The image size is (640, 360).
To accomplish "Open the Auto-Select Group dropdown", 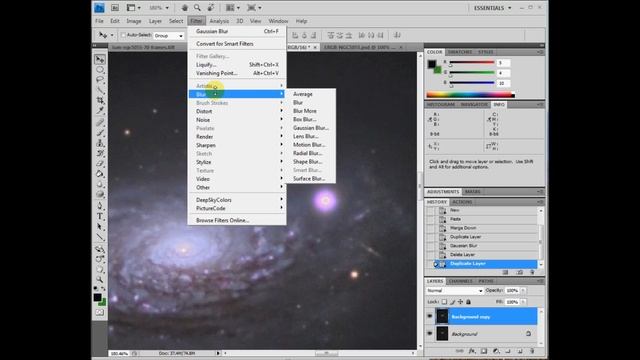I will [x=169, y=36].
